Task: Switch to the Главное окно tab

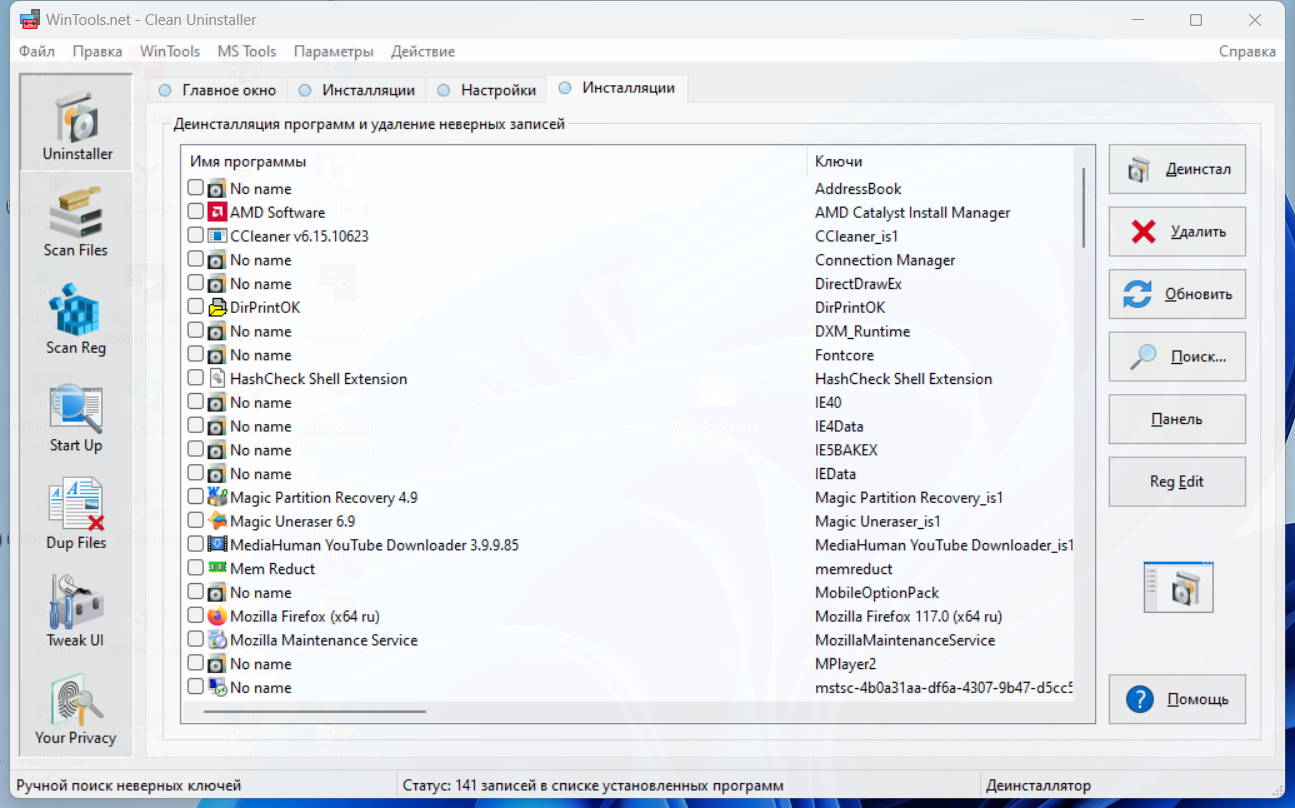Action: tap(217, 90)
